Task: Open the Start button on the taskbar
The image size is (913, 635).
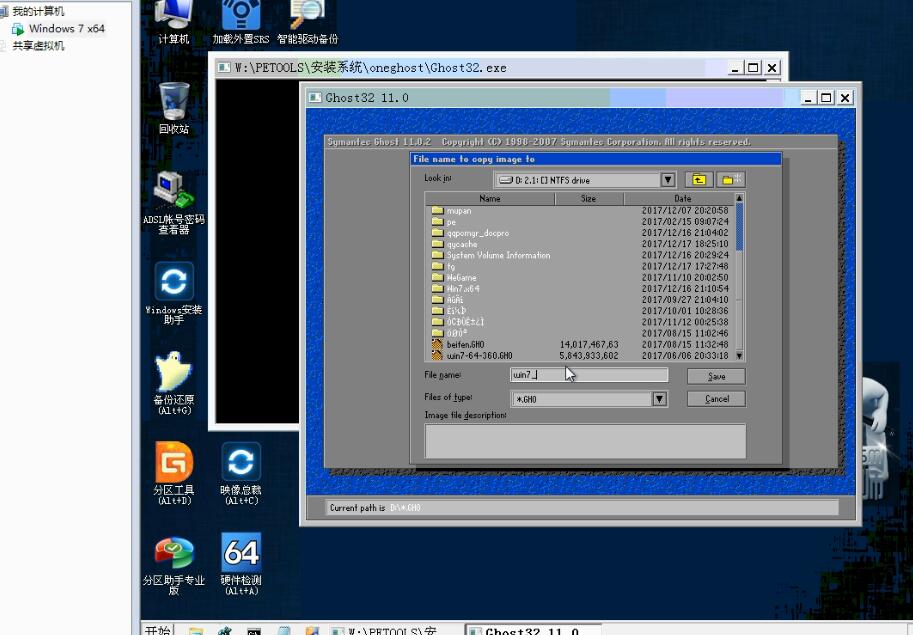Action: (158, 630)
